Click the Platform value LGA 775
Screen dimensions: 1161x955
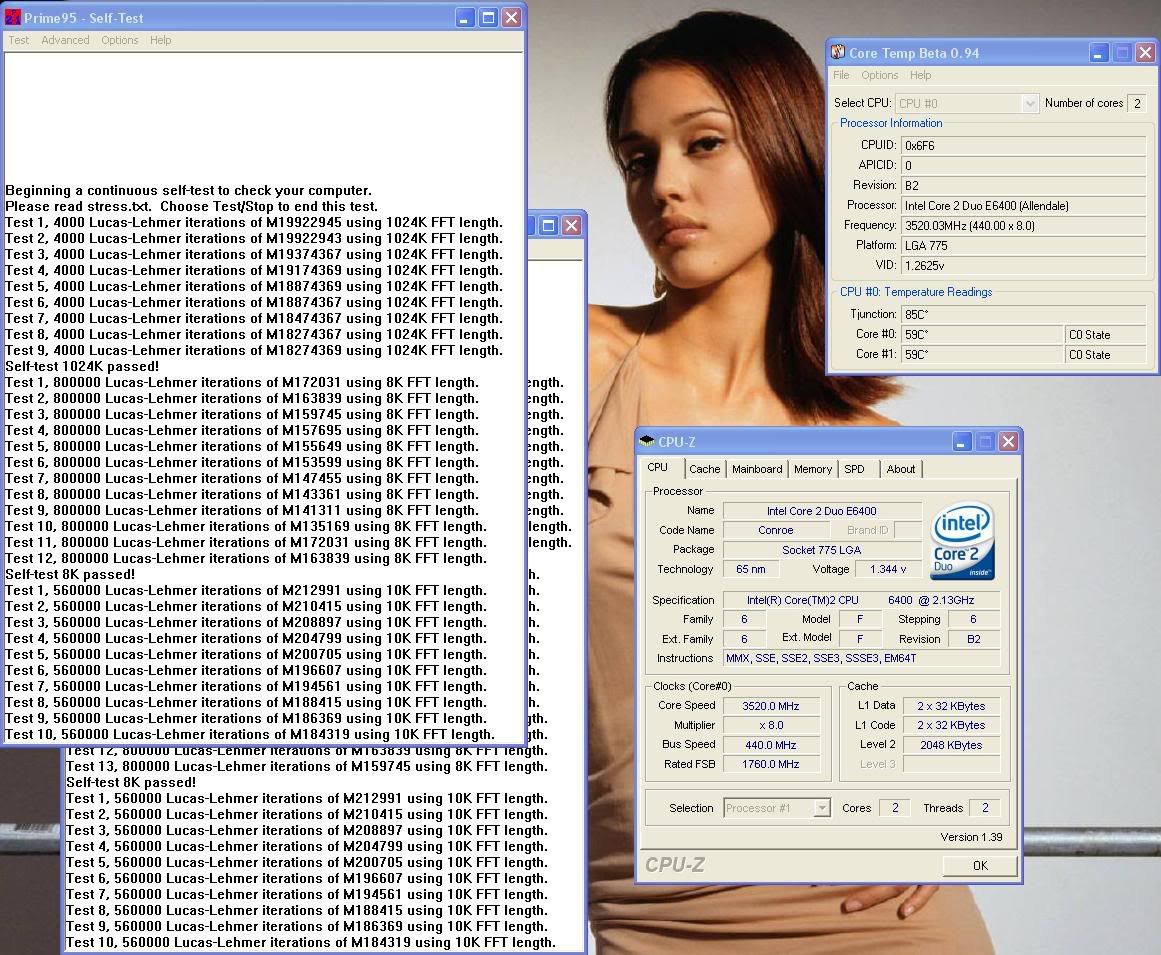[1023, 245]
